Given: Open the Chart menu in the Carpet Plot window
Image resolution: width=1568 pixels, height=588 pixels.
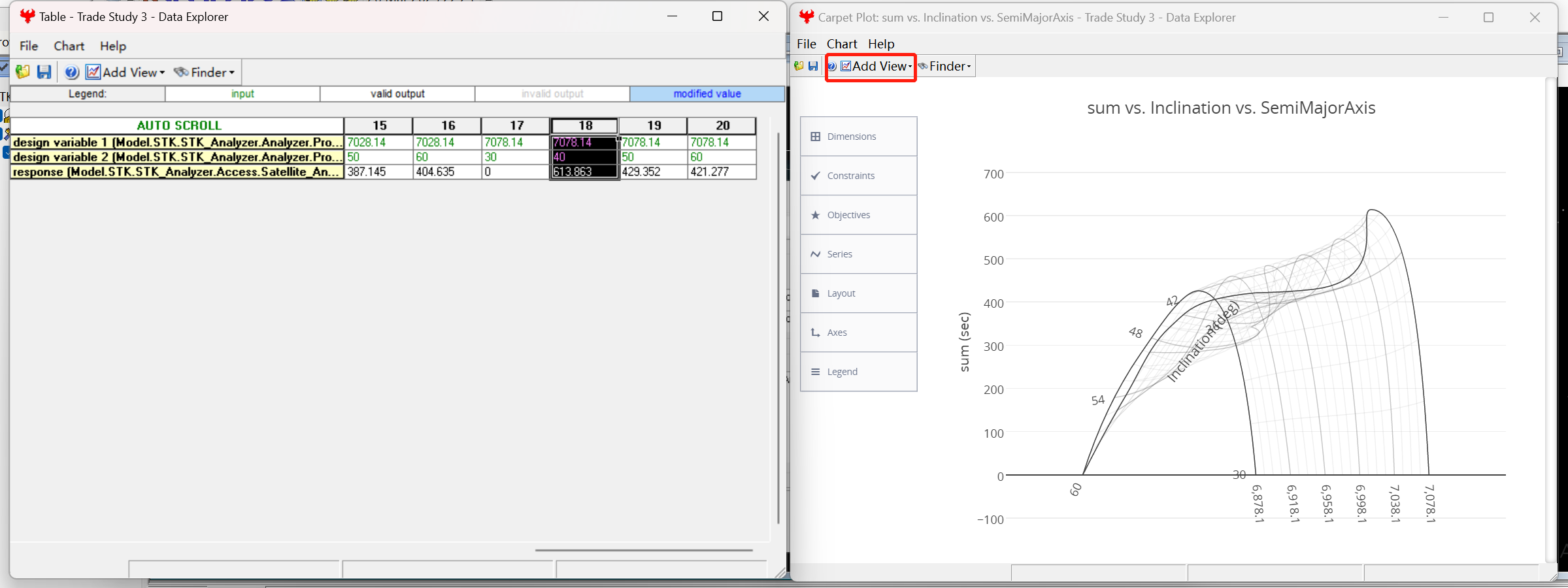Looking at the screenshot, I should click(x=842, y=44).
